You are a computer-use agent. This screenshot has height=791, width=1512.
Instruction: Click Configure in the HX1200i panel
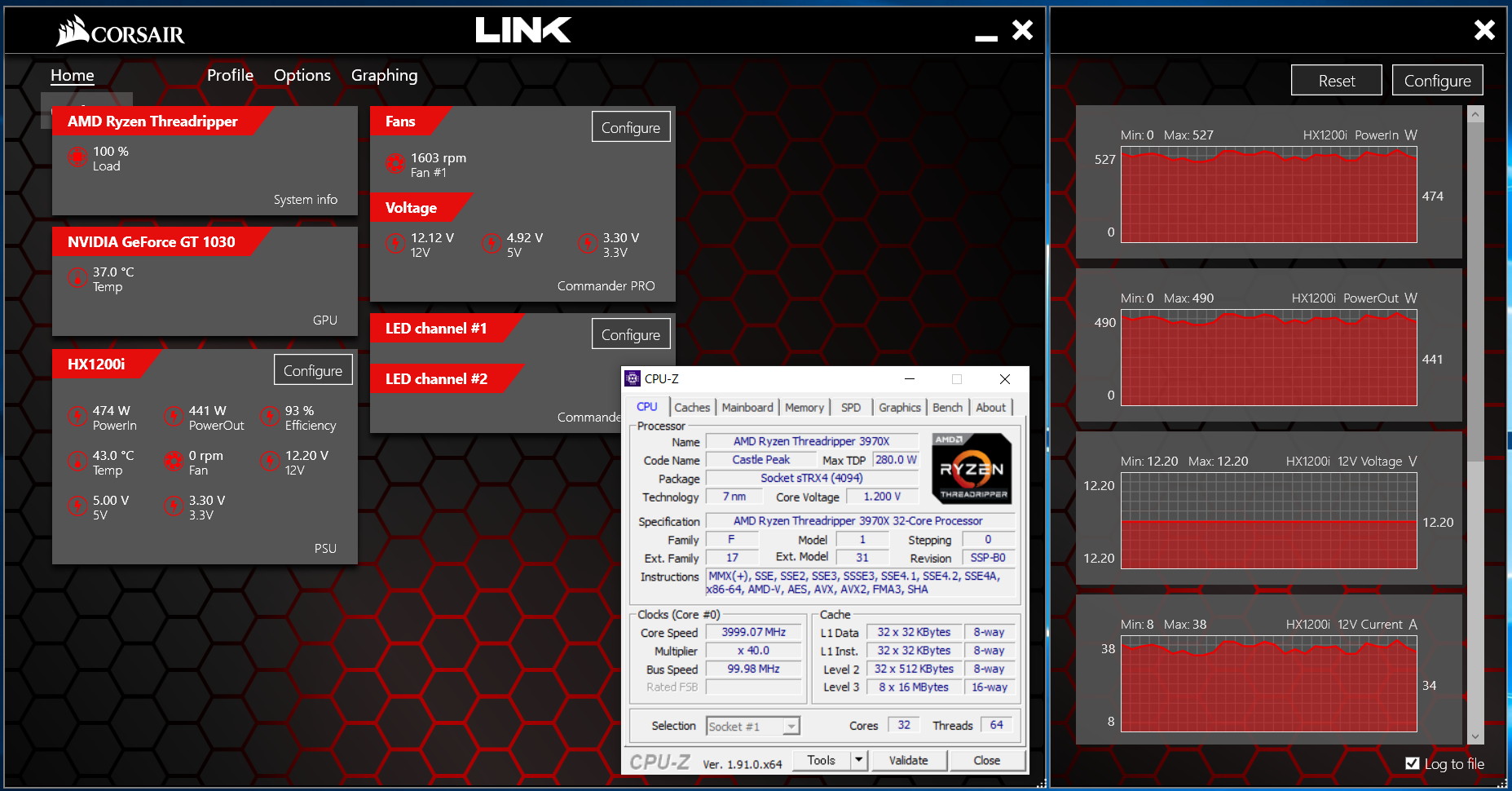pos(313,370)
